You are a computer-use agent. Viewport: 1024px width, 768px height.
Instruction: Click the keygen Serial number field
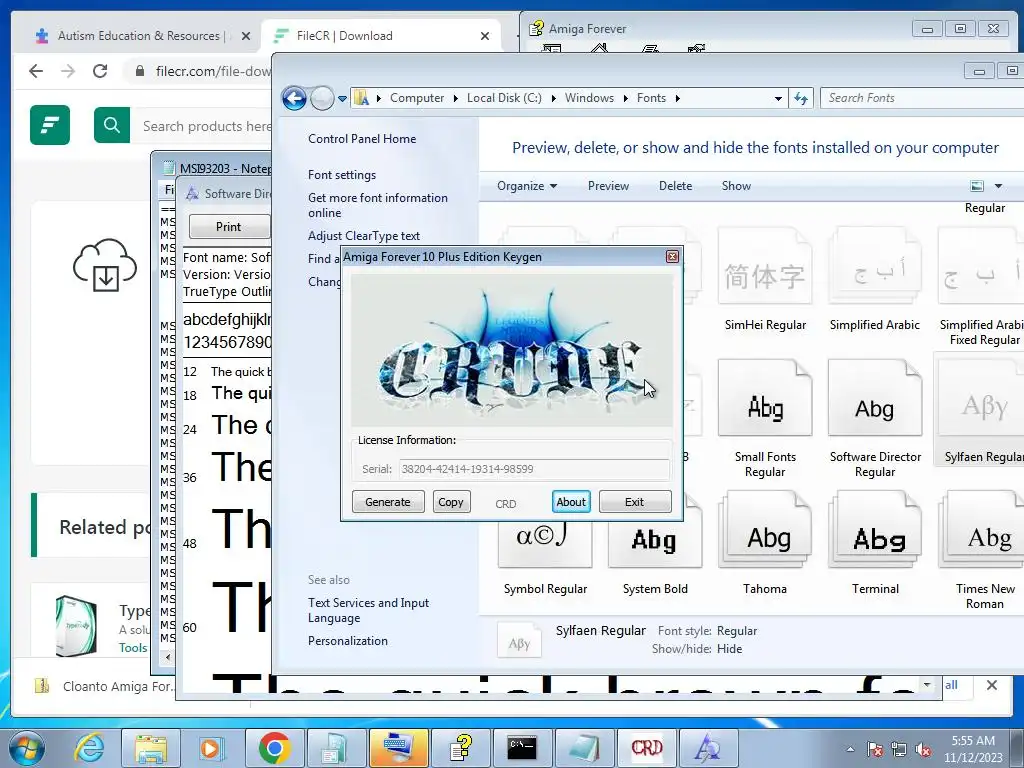click(534, 469)
